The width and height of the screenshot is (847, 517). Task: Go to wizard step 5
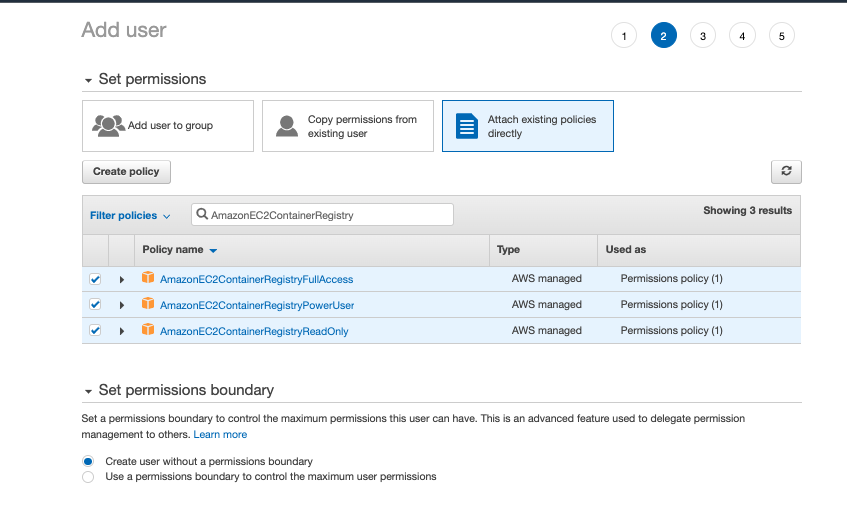pyautogui.click(x=782, y=36)
